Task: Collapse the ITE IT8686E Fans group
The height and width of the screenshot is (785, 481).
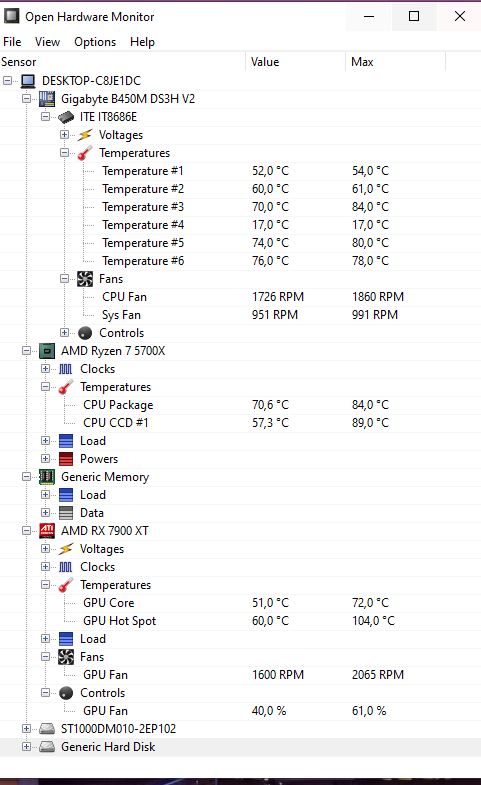Action: click(65, 278)
